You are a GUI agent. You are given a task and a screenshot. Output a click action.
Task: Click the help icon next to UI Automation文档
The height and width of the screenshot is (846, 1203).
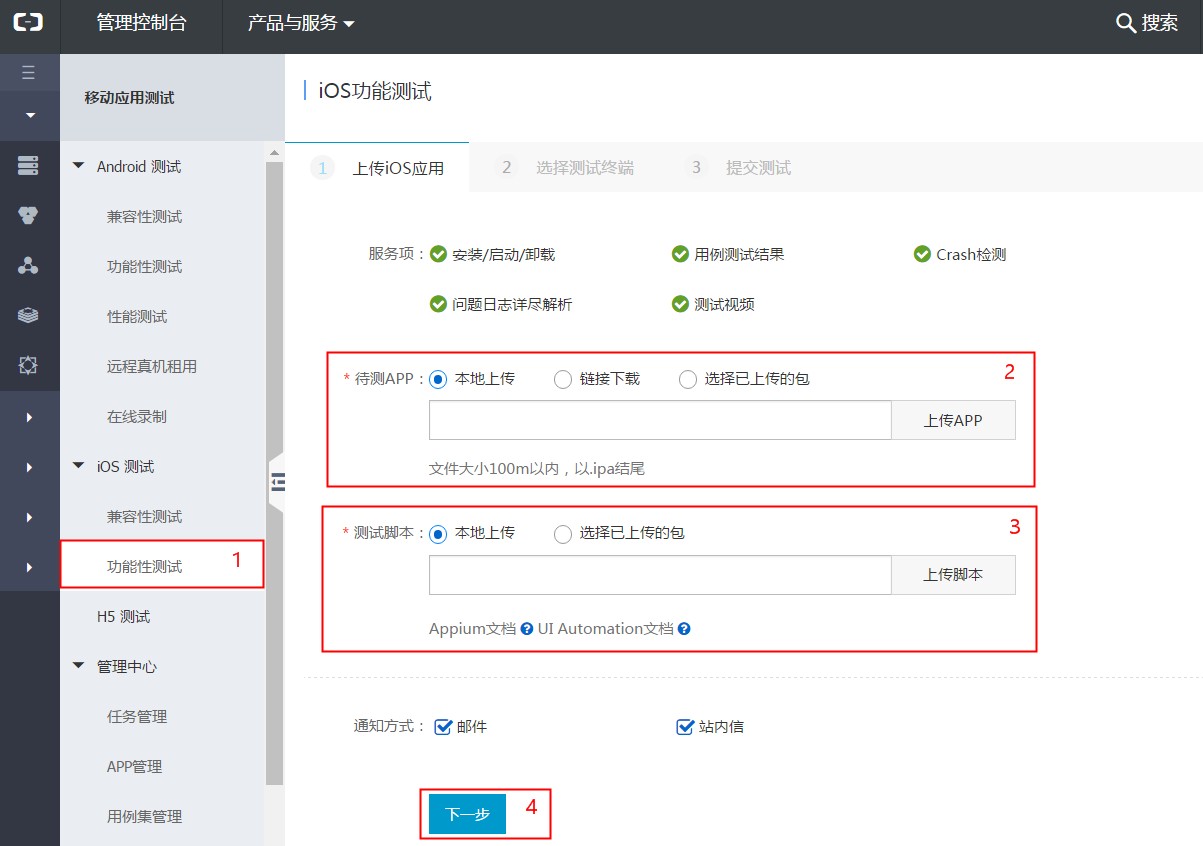[x=684, y=629]
